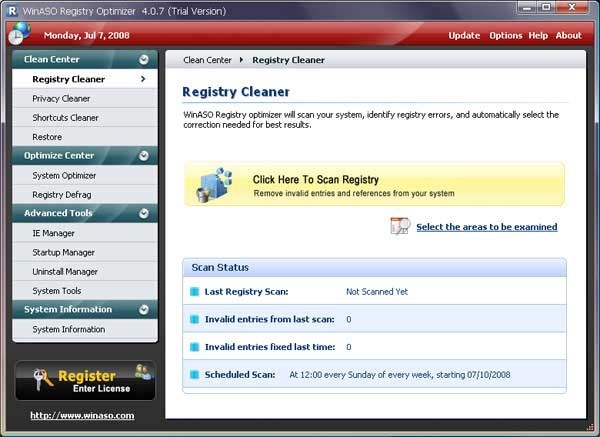Collapse the Clean Center section
Viewport: 600px width, 437px height.
point(144,59)
